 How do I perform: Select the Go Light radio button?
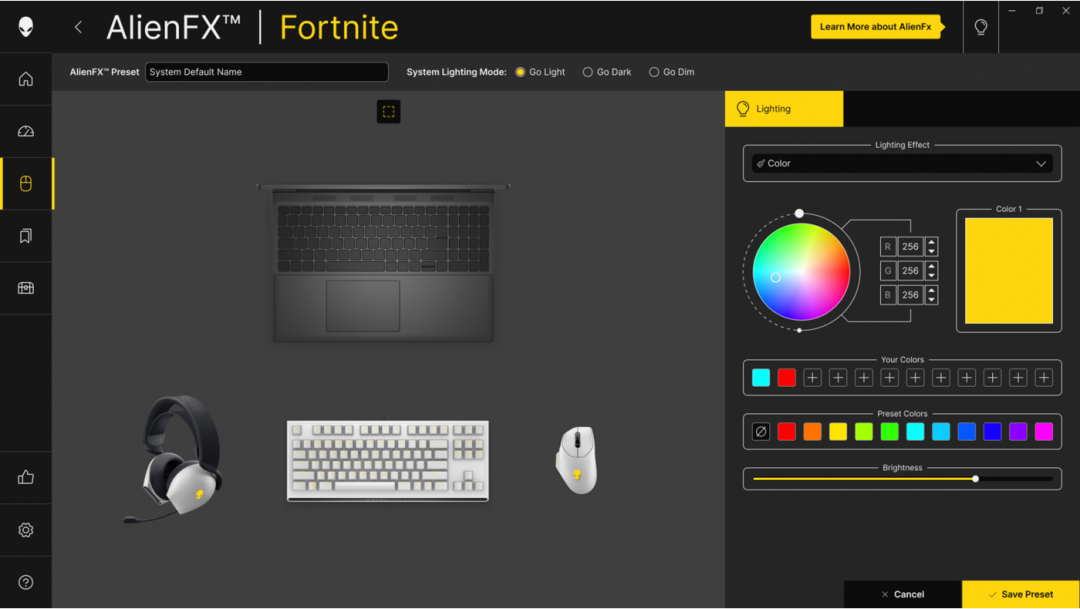pos(520,72)
